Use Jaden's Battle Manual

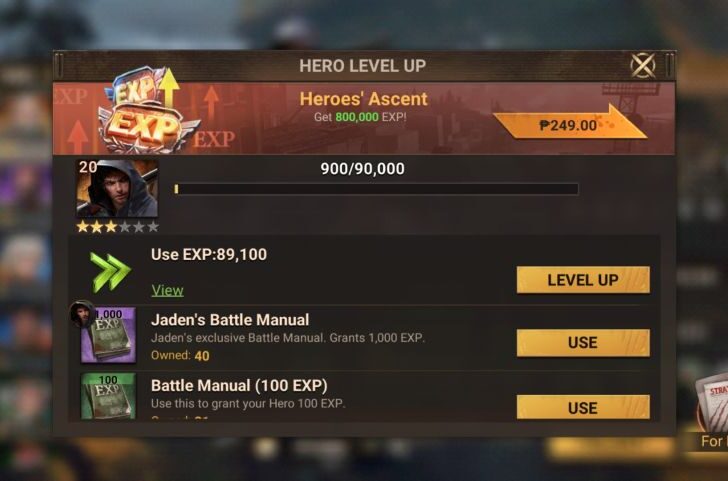click(x=583, y=343)
